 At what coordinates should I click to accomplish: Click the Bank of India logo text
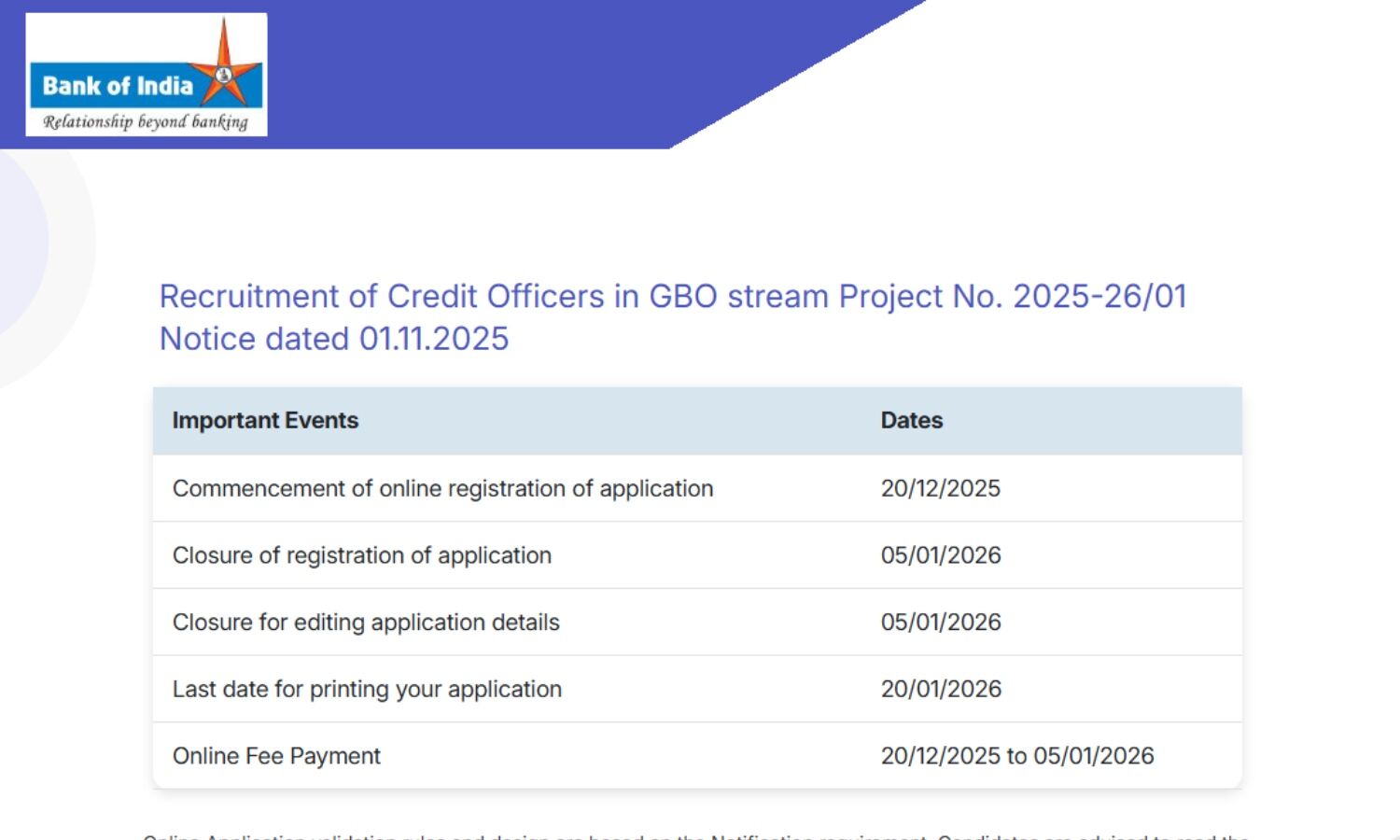(x=118, y=87)
